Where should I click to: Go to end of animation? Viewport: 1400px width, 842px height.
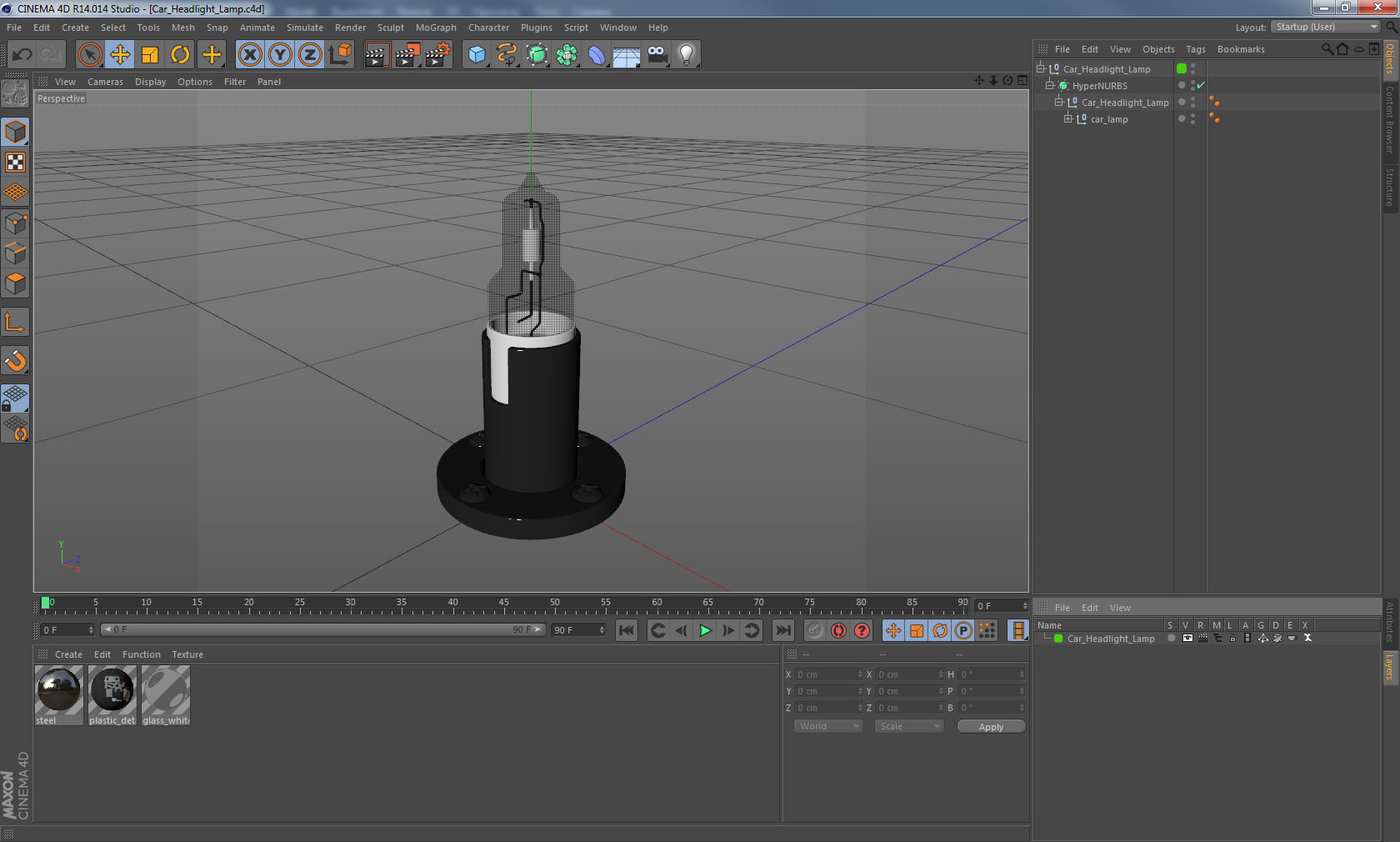coord(782,630)
